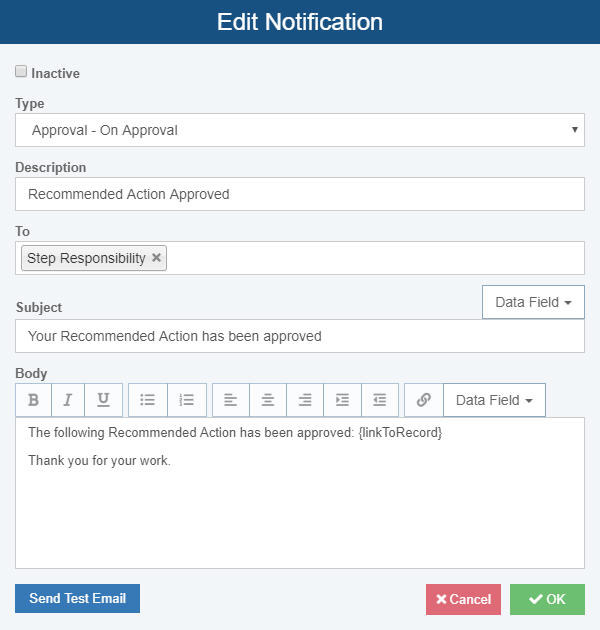Align body text right
600x630 pixels.
[x=305, y=400]
